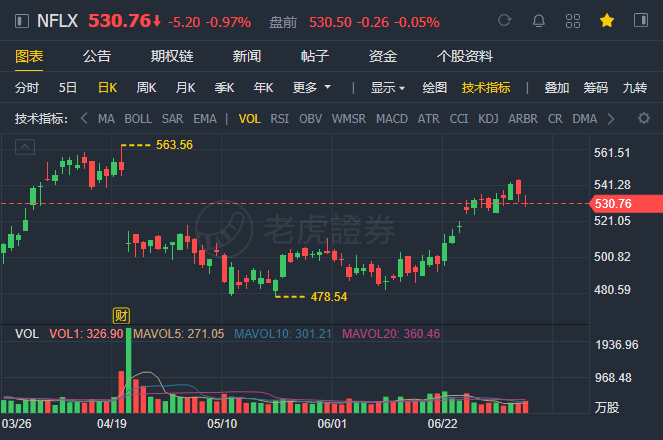Toggle the VOL indicator
The image size is (663, 440).
pos(249,119)
